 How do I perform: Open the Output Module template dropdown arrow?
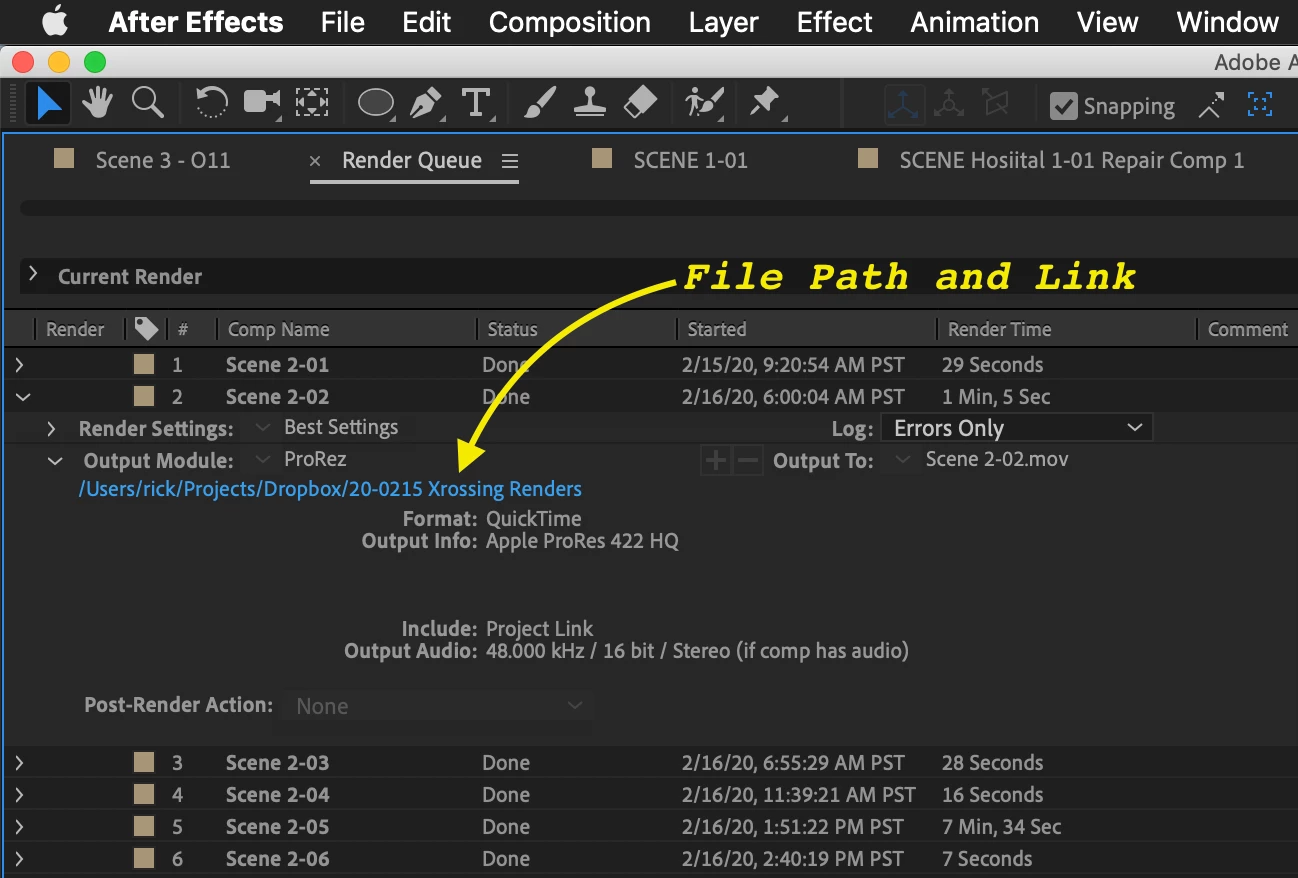click(x=263, y=460)
